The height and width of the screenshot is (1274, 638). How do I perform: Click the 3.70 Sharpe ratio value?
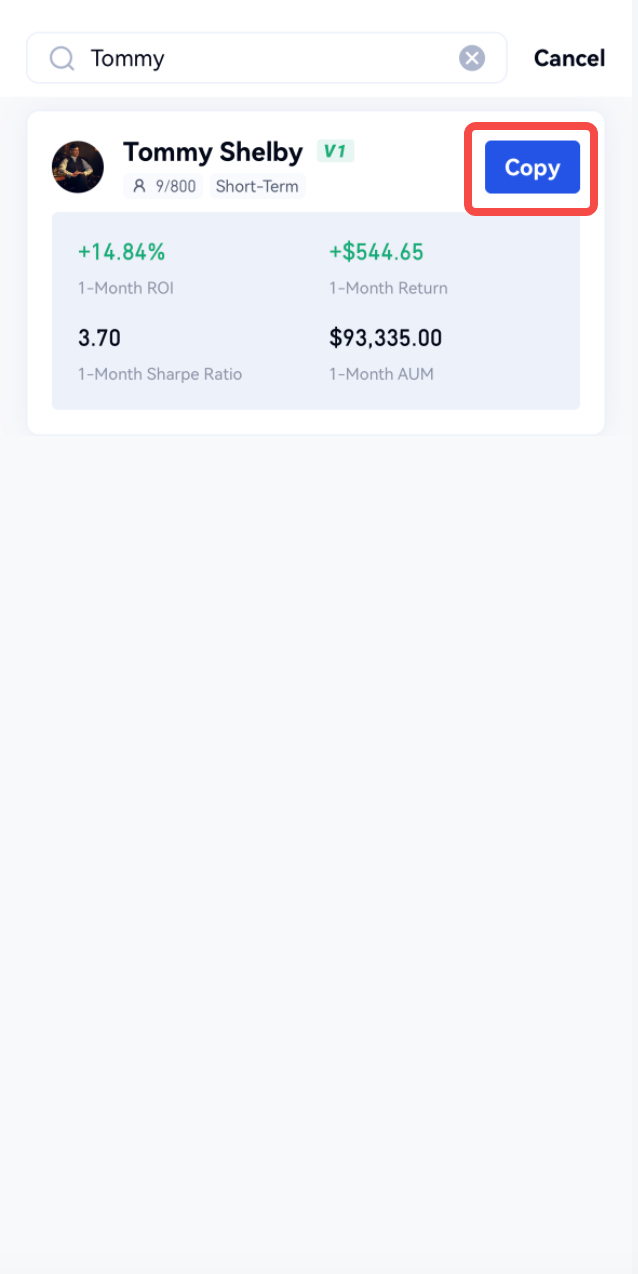pos(99,338)
